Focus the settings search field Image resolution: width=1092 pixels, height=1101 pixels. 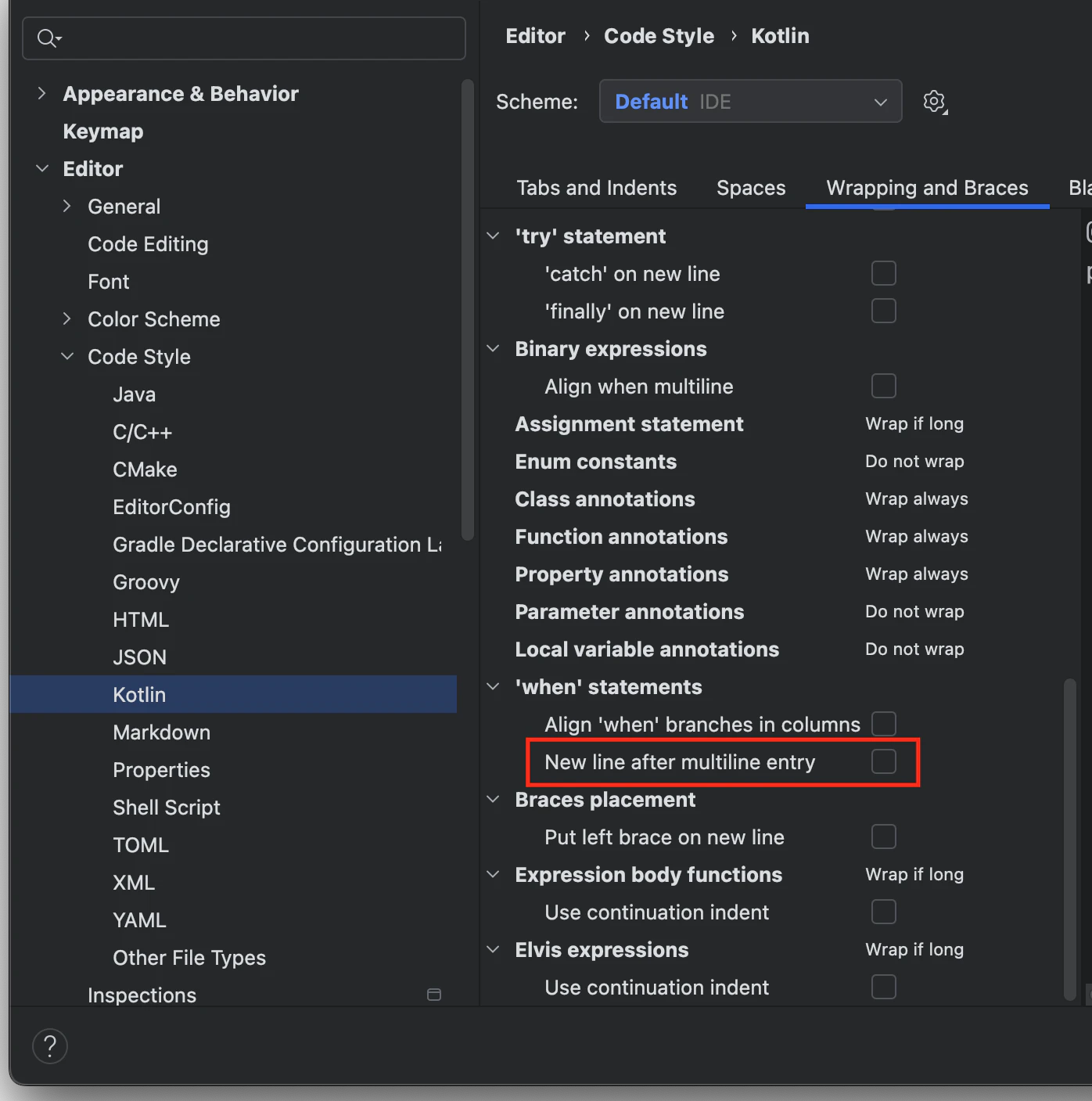244,38
